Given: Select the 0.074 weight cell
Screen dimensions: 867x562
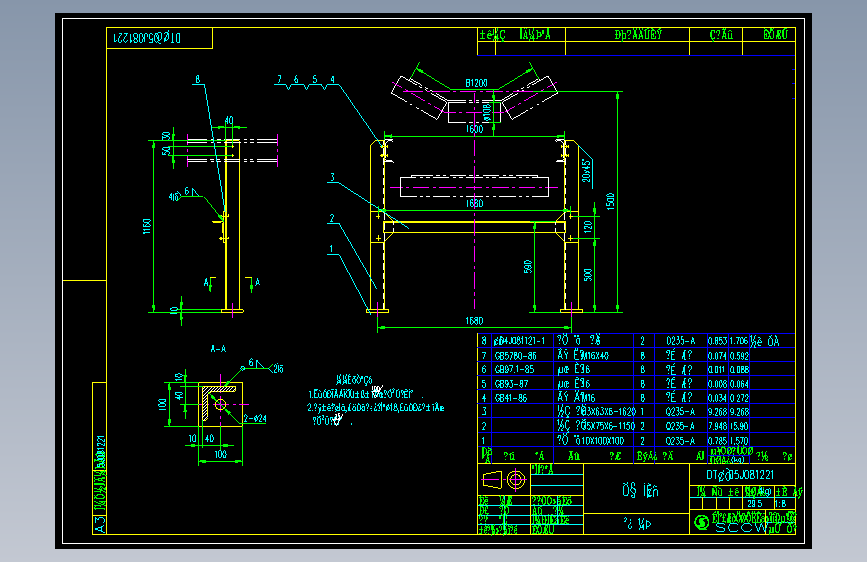Looking at the screenshot, I should (x=717, y=356).
